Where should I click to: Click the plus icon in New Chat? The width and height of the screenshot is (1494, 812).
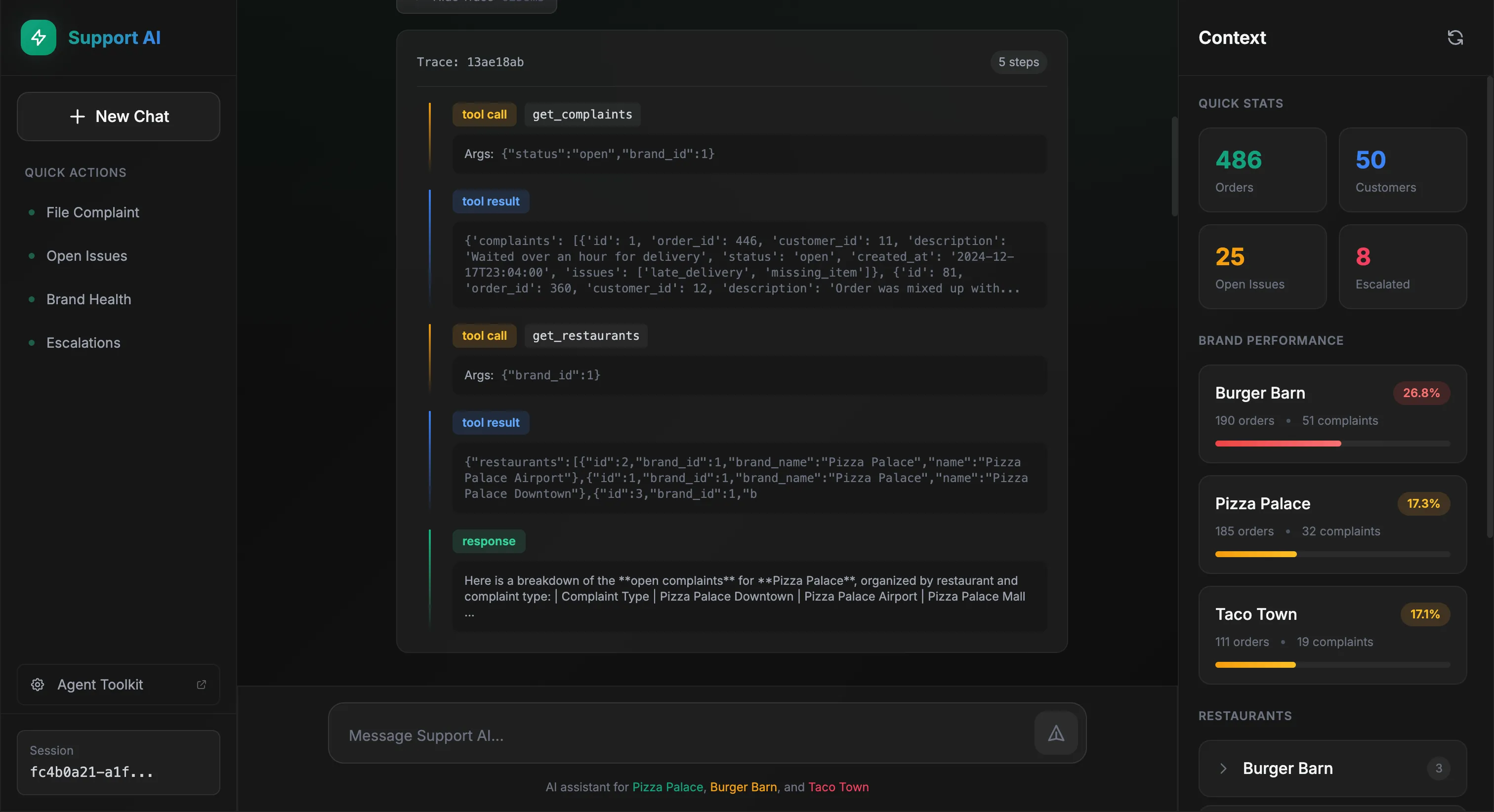[x=77, y=116]
